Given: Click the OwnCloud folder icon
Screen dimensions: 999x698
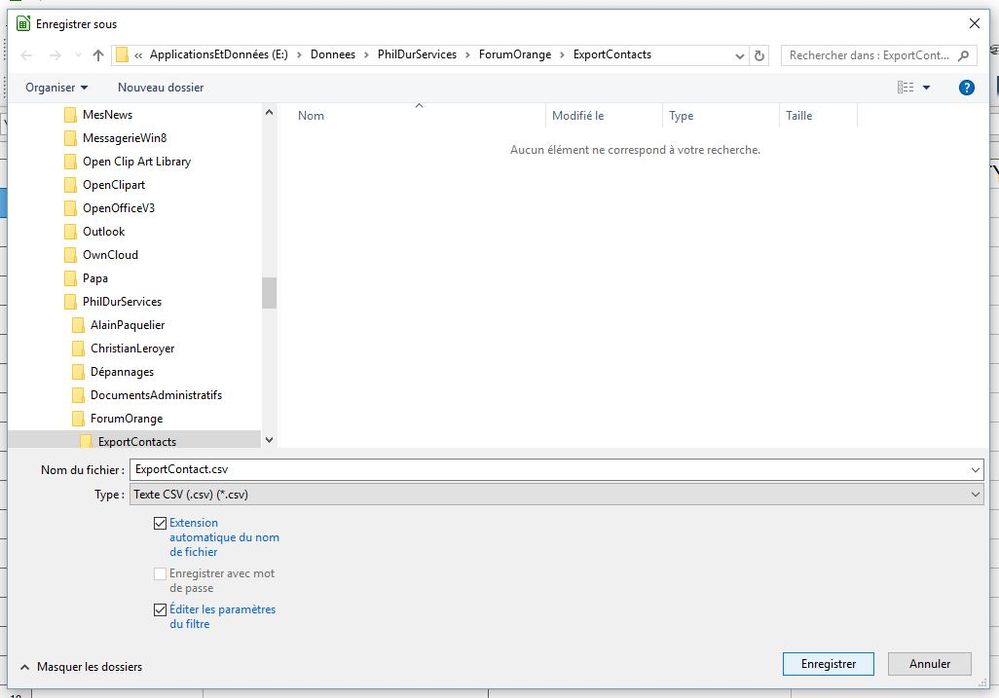Looking at the screenshot, I should [70, 255].
